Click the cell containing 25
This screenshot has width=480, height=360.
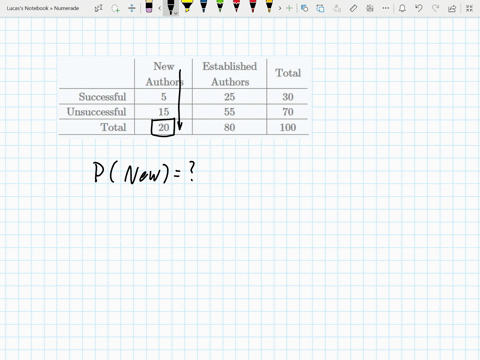tap(229, 97)
